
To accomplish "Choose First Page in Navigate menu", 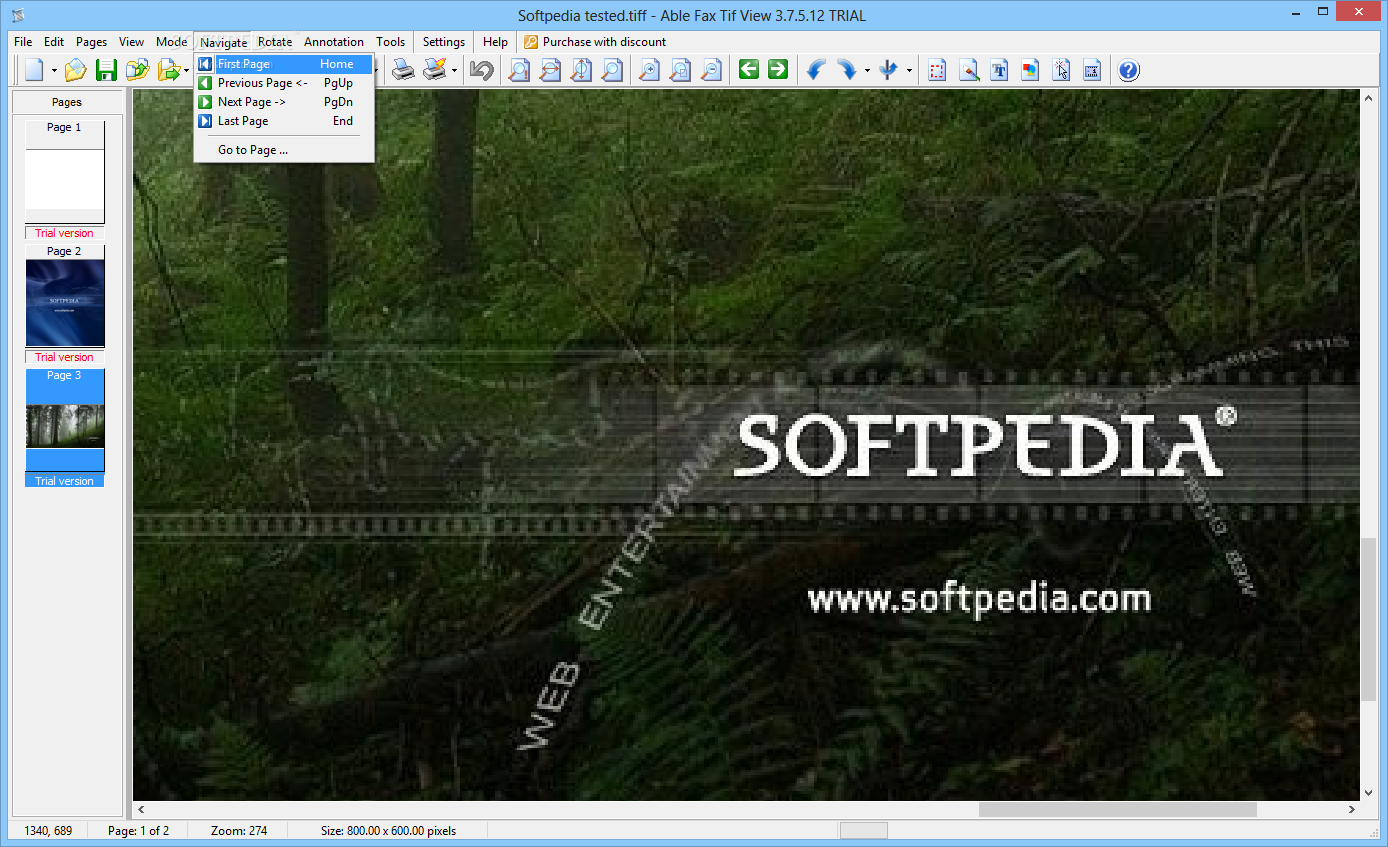I will click(284, 64).
